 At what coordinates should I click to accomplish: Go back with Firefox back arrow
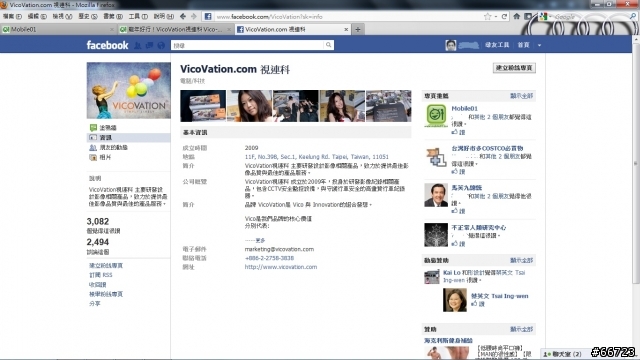click(x=183, y=16)
